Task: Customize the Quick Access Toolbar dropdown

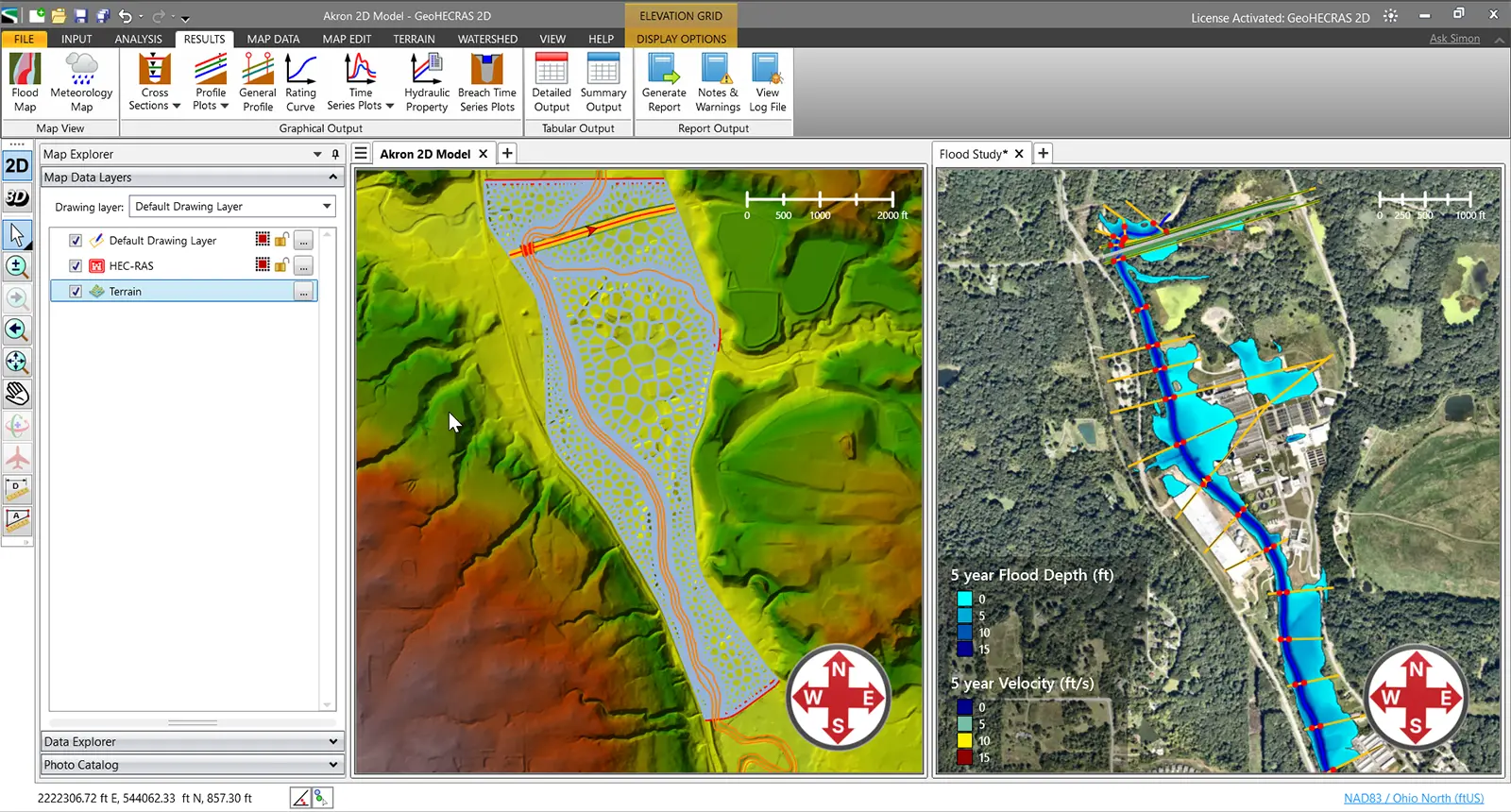Action: [185, 18]
